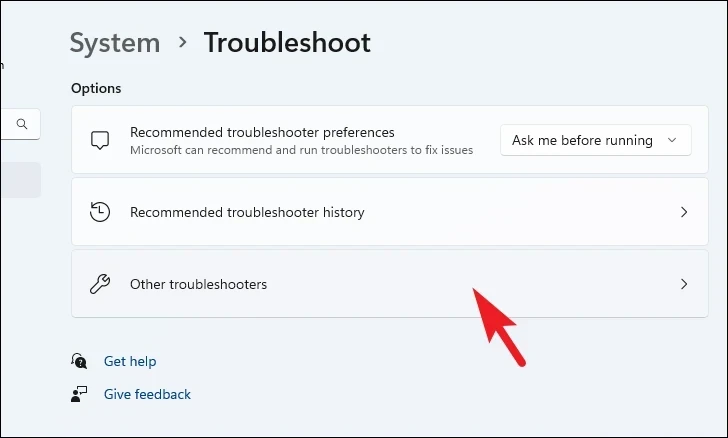
Task: Open the Give feedback link
Action: point(147,394)
